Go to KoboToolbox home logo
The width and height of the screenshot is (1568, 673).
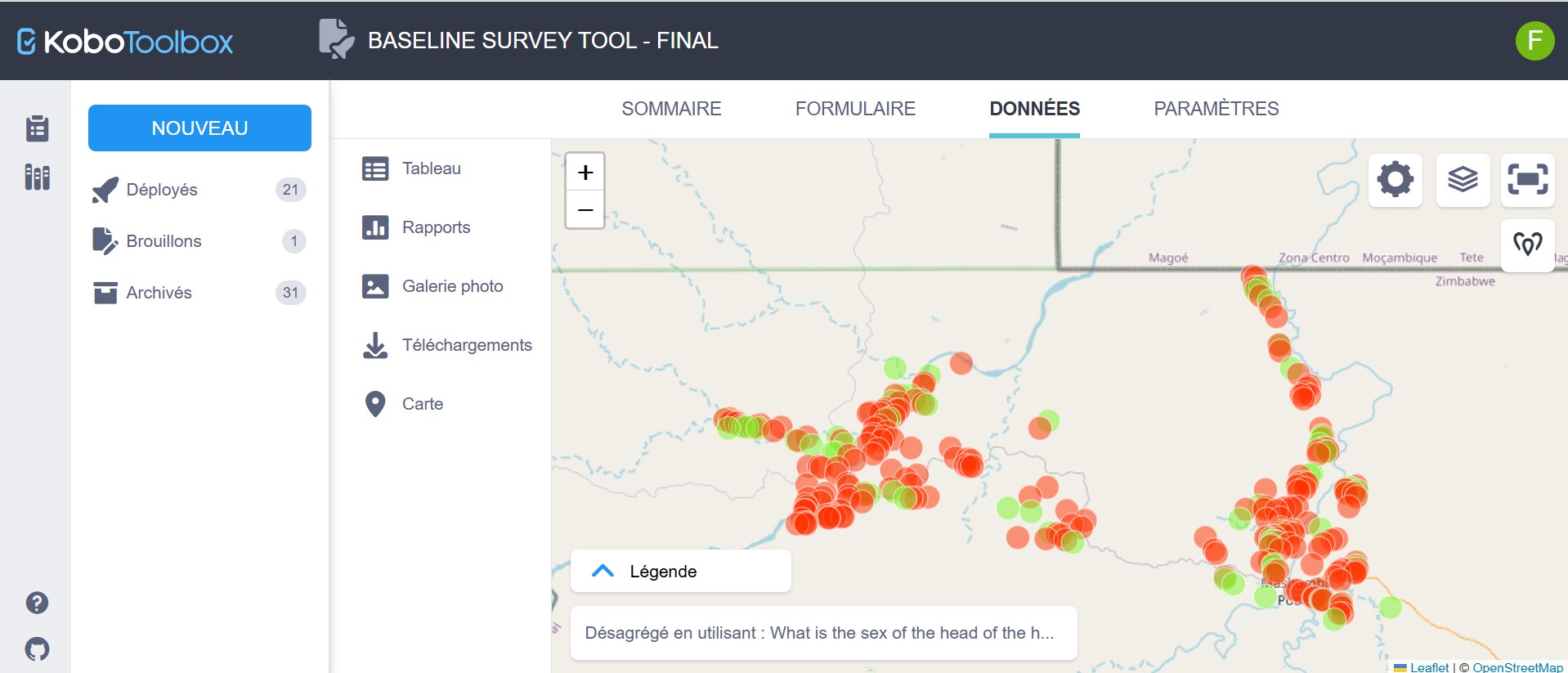tap(125, 42)
